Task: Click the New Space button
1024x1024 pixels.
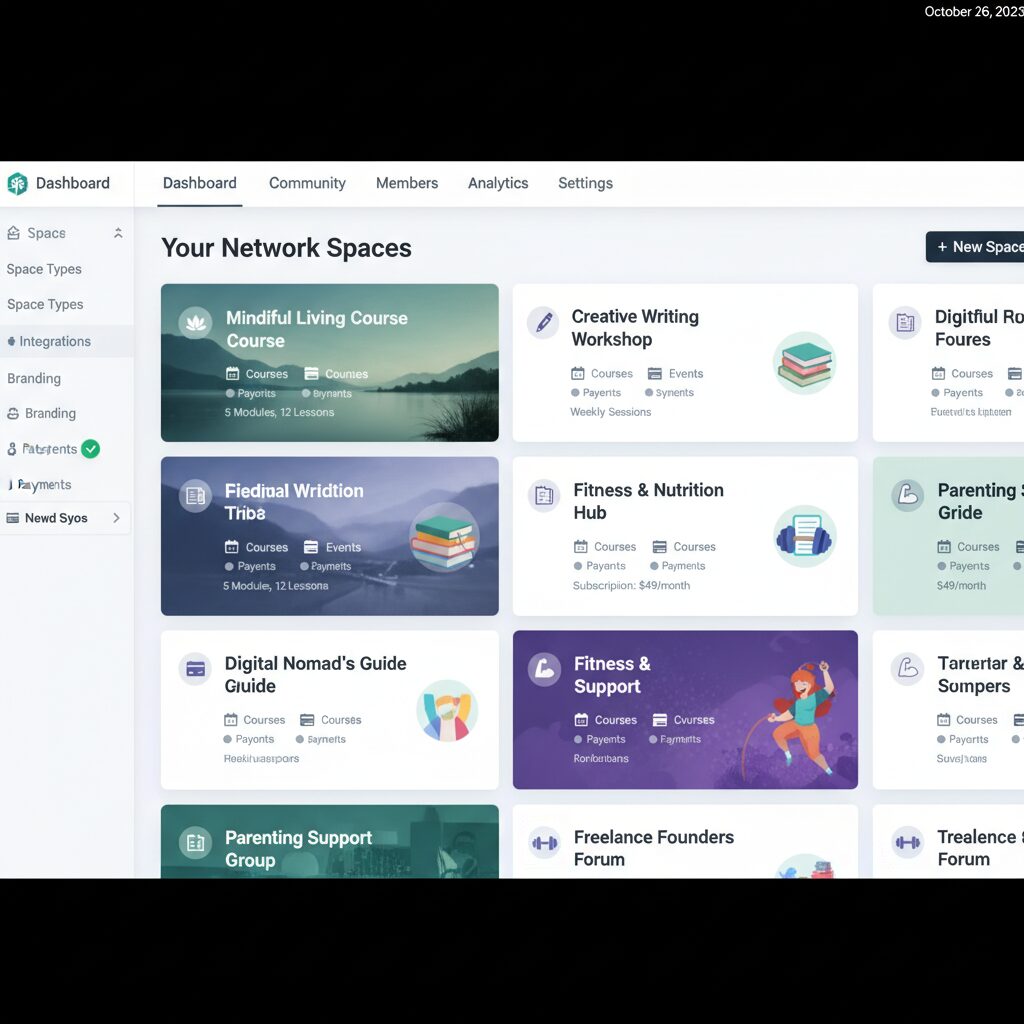Action: [x=978, y=247]
